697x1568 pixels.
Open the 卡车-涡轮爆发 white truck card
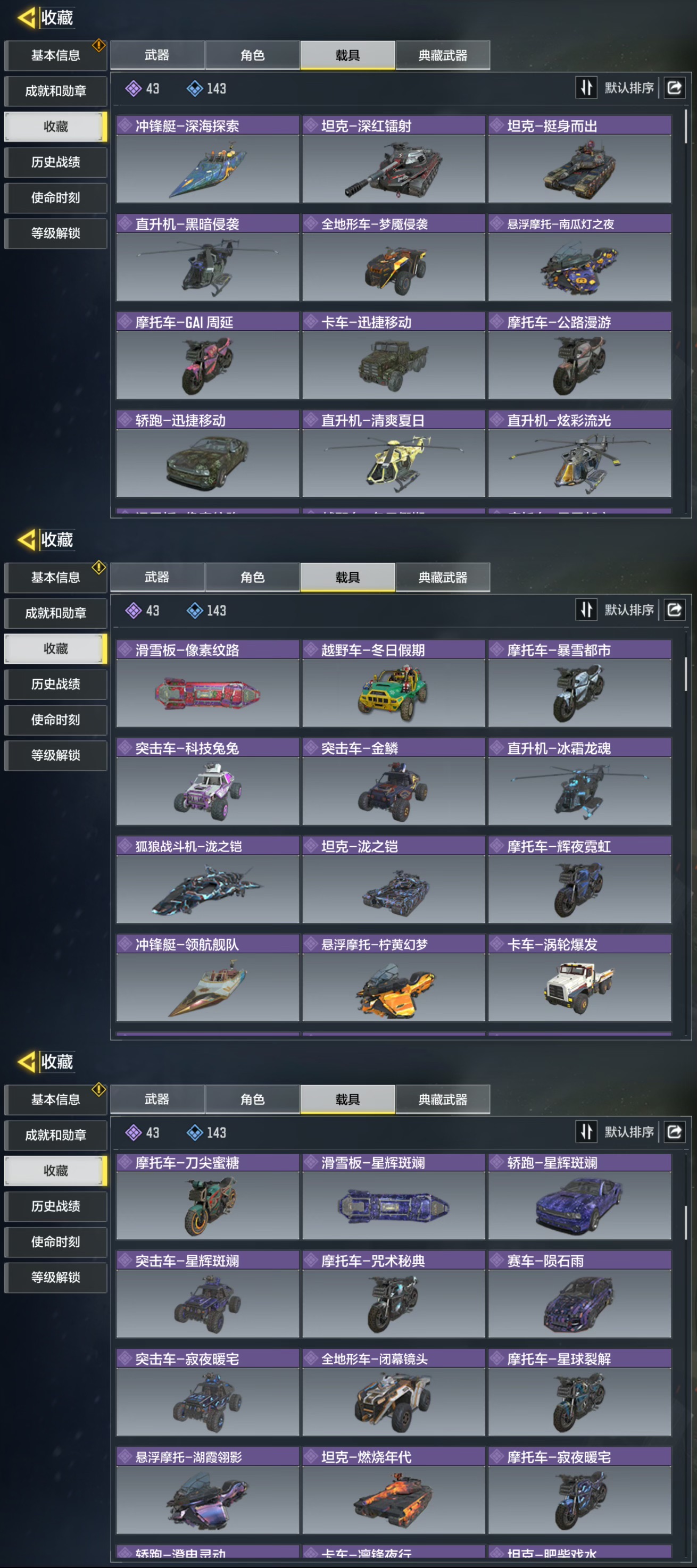(x=579, y=978)
